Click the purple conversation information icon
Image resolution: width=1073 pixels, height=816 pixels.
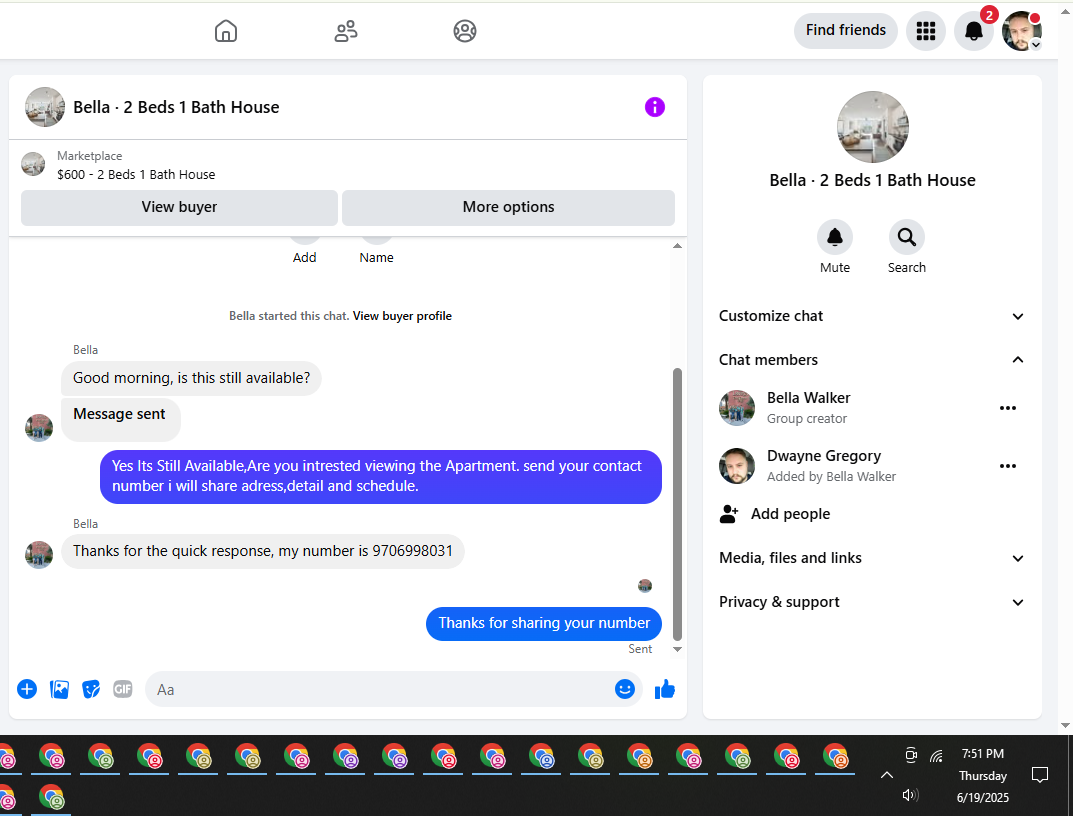coord(655,107)
